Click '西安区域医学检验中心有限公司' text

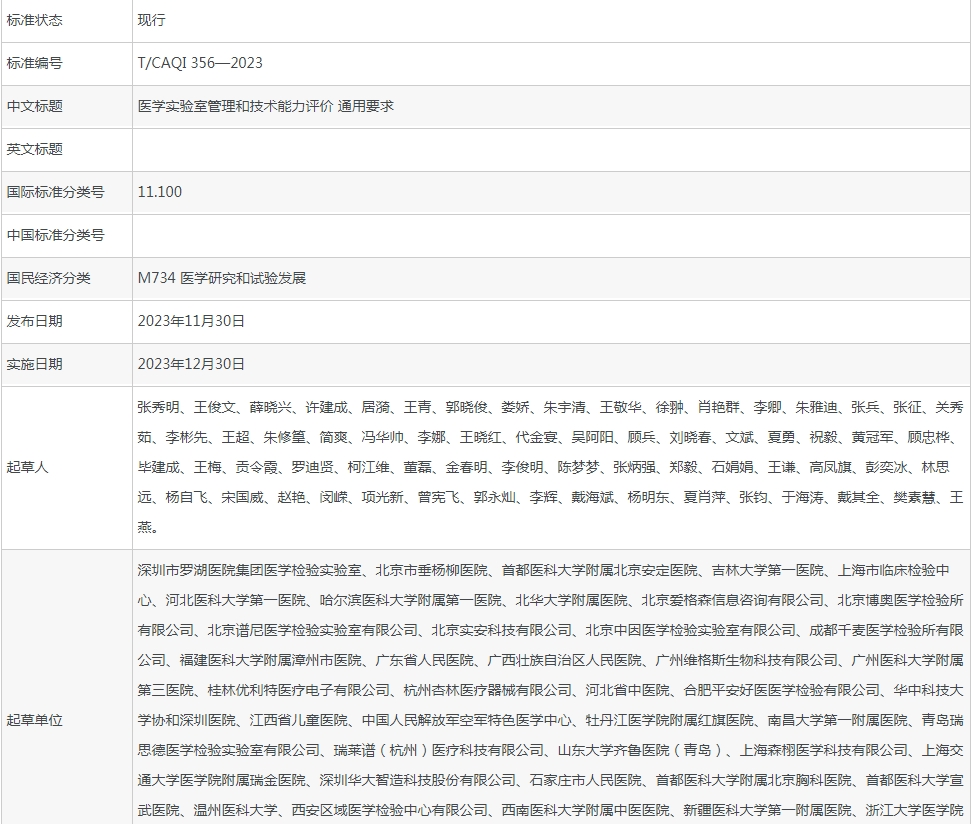click(390, 810)
